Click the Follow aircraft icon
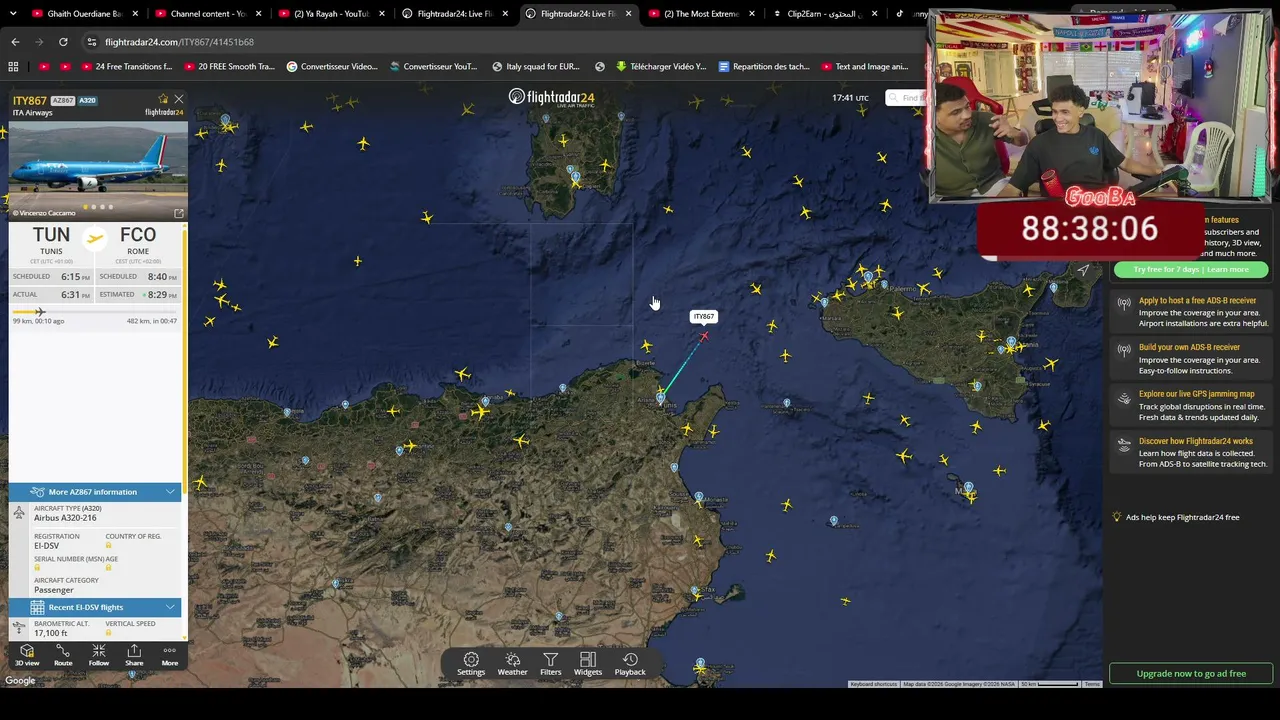This screenshot has height=720, width=1280. pyautogui.click(x=98, y=655)
